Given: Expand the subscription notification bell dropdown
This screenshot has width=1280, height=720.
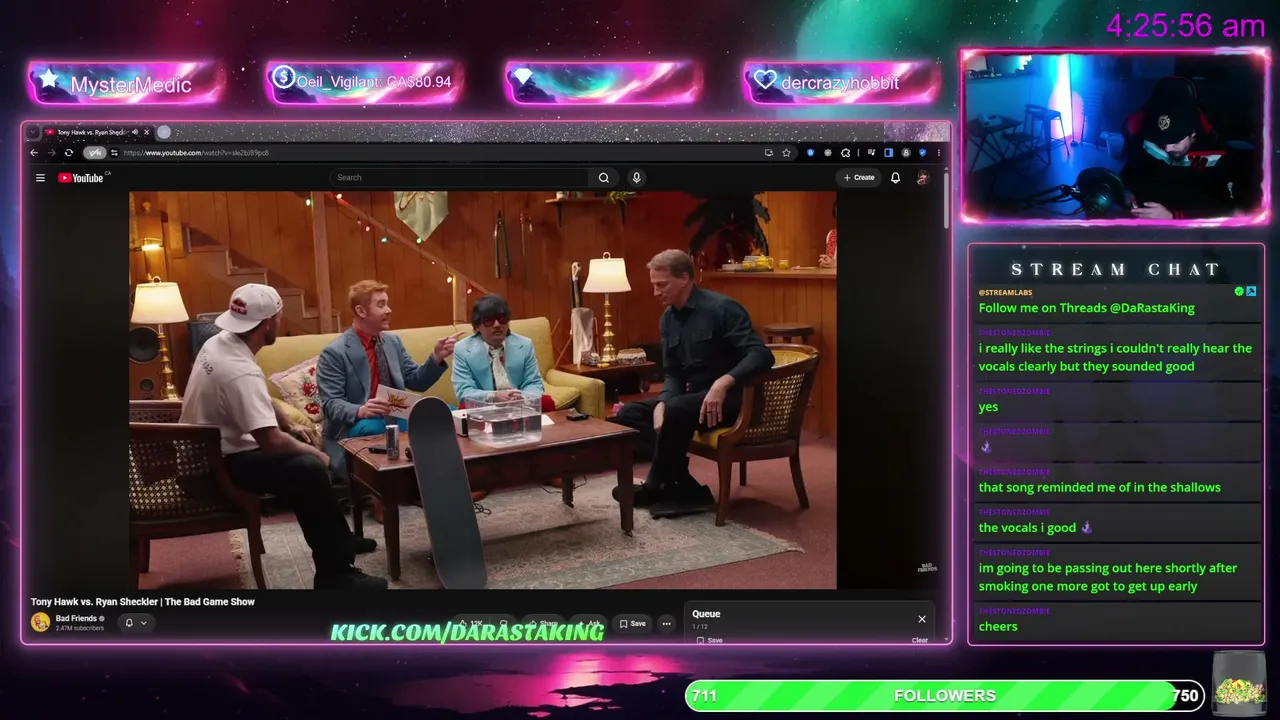Looking at the screenshot, I should tap(135, 623).
